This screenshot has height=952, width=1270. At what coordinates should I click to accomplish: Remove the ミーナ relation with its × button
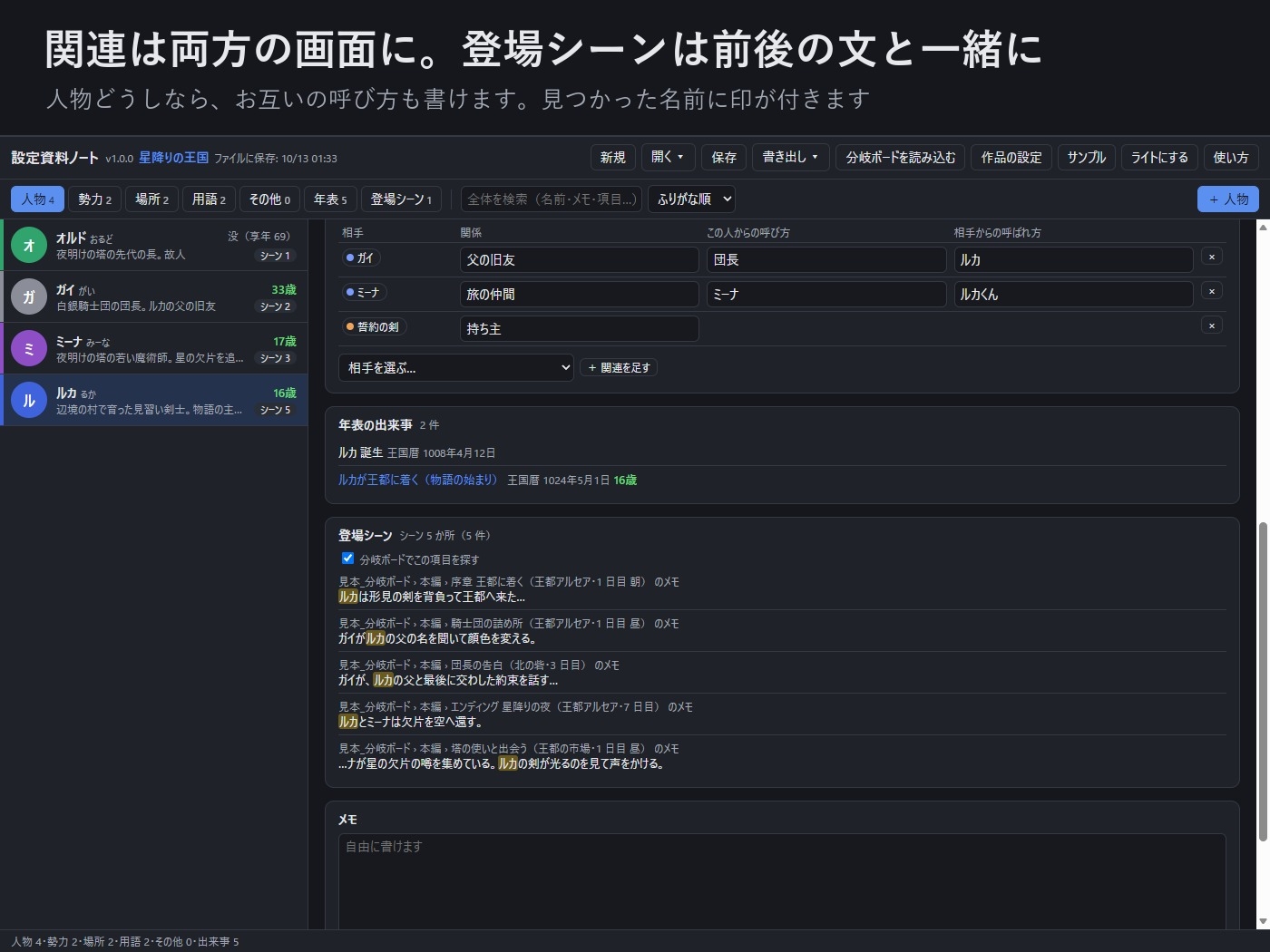click(1212, 291)
